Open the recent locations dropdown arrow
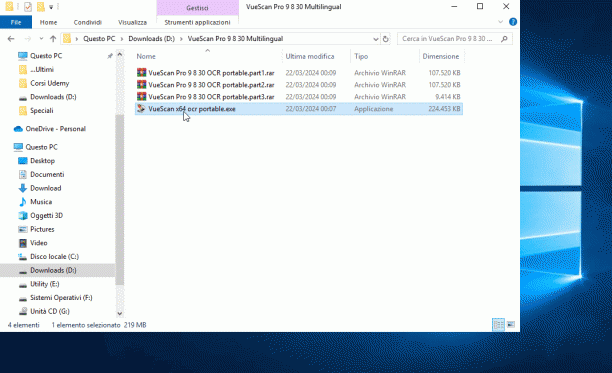Screen dimensions: 612x373 [41, 39]
